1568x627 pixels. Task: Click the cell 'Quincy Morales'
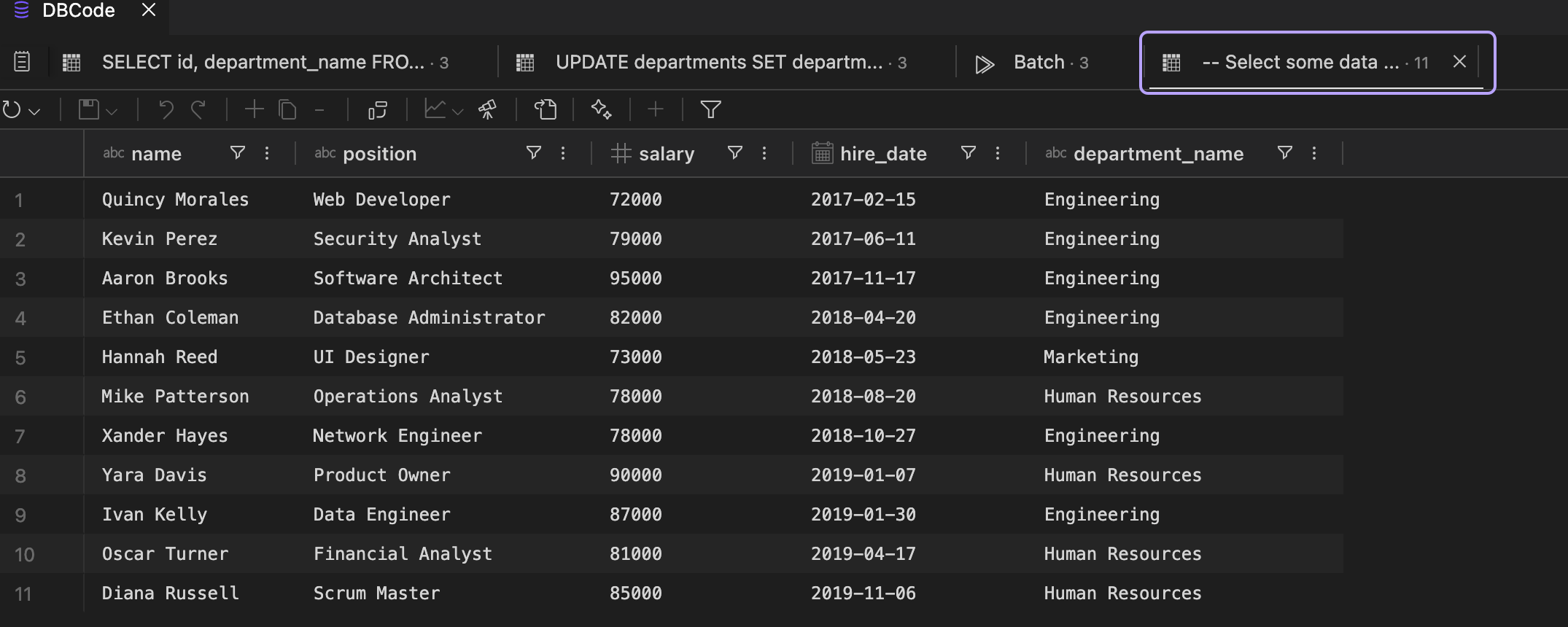[x=175, y=200]
